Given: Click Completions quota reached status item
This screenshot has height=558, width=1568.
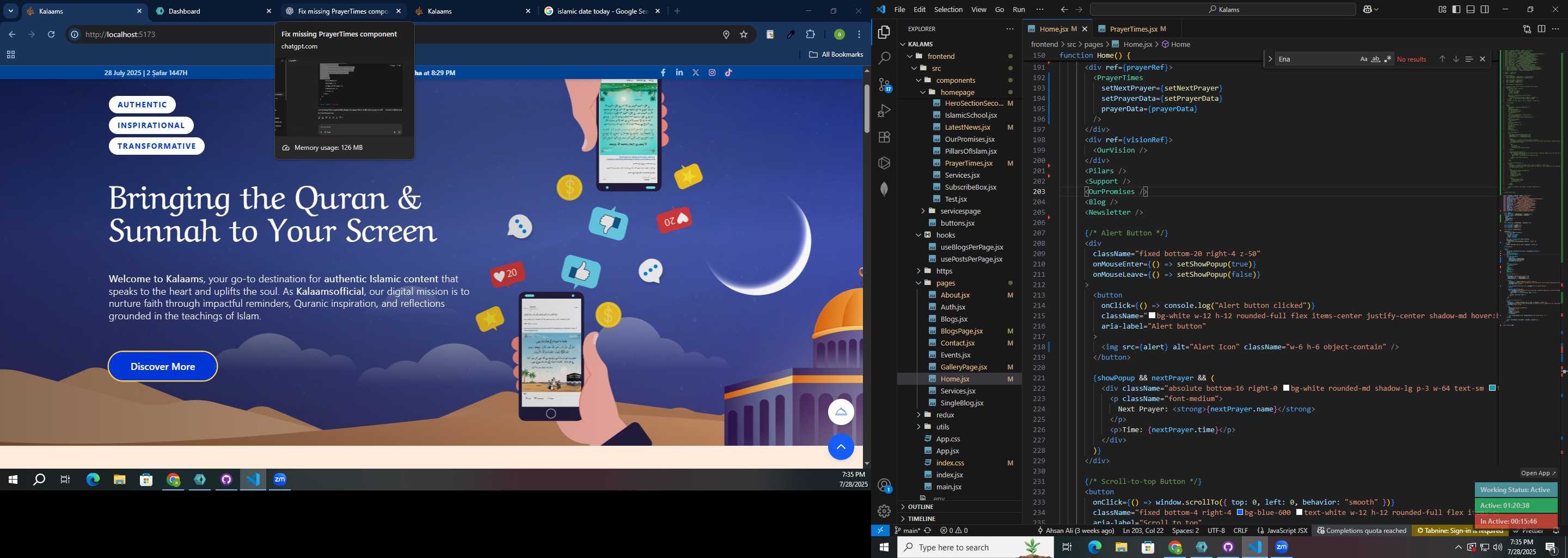Looking at the screenshot, I should tap(1362, 531).
